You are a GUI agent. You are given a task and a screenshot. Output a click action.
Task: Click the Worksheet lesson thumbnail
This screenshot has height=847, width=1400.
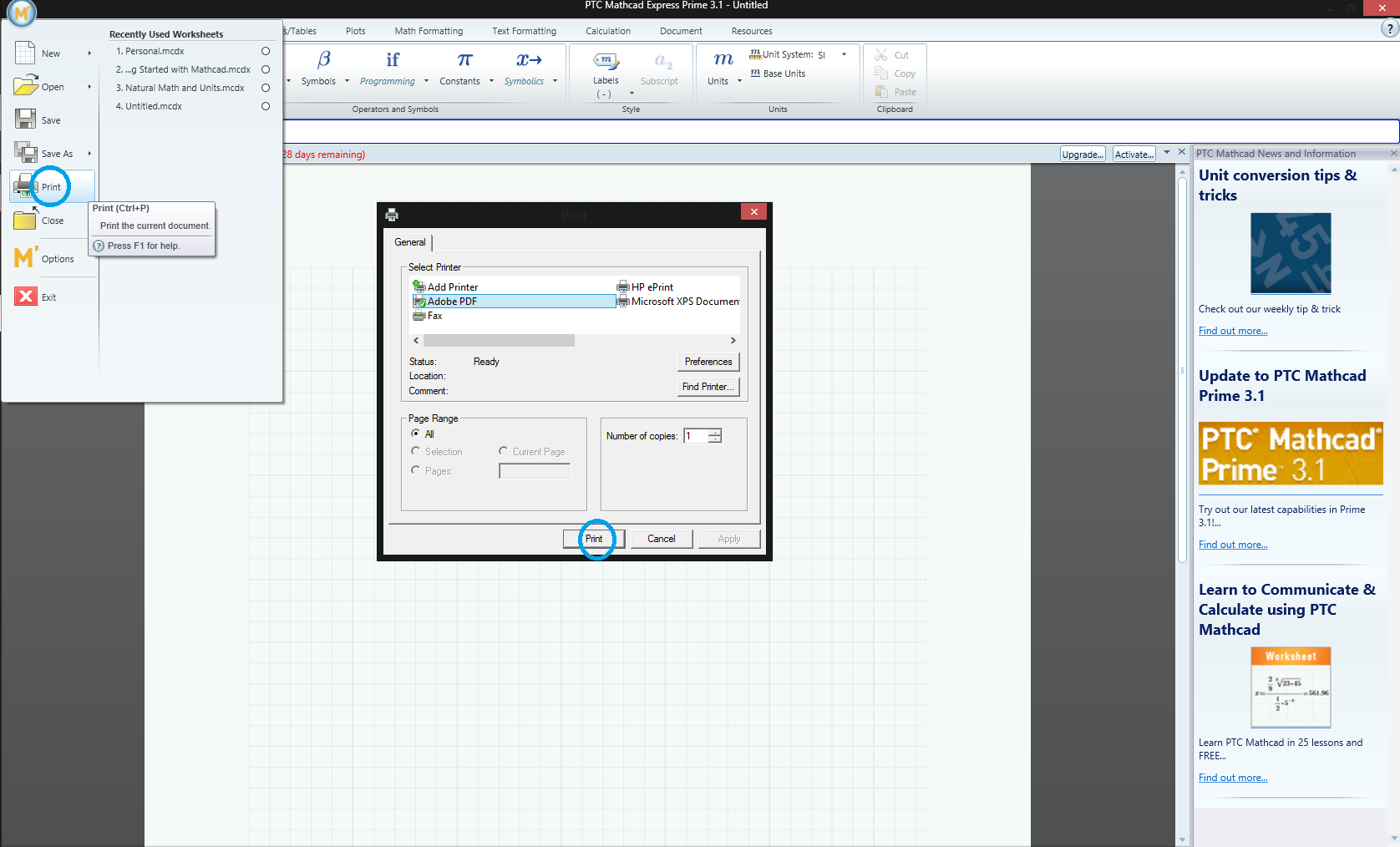(x=1291, y=687)
